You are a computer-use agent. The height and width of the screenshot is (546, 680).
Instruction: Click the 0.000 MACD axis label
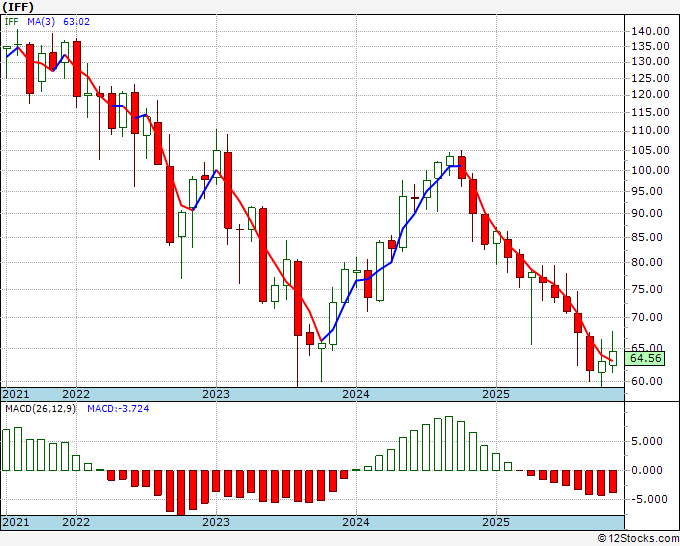pos(647,470)
